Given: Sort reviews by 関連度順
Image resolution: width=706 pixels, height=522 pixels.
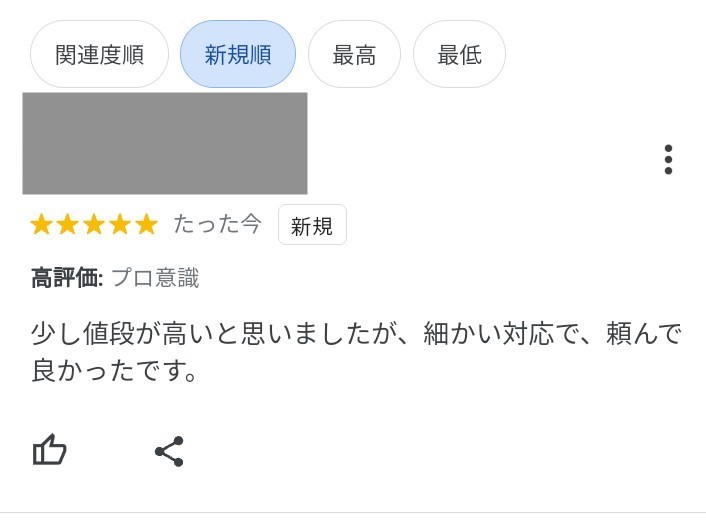Looking at the screenshot, I should click(99, 54).
